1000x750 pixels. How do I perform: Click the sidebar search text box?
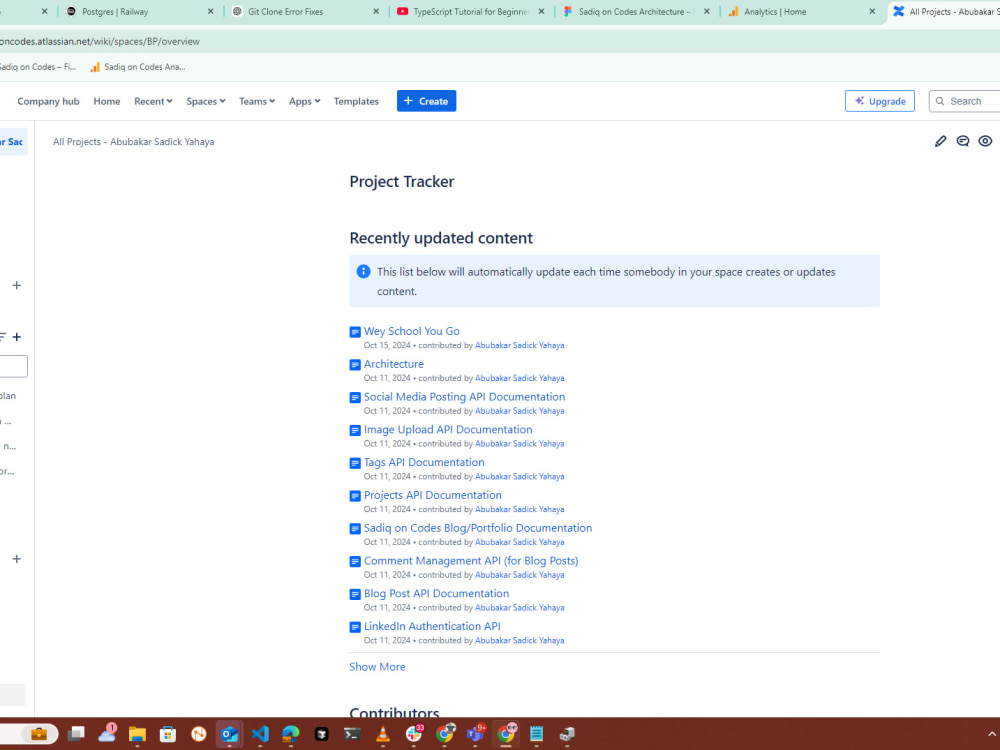(13, 366)
